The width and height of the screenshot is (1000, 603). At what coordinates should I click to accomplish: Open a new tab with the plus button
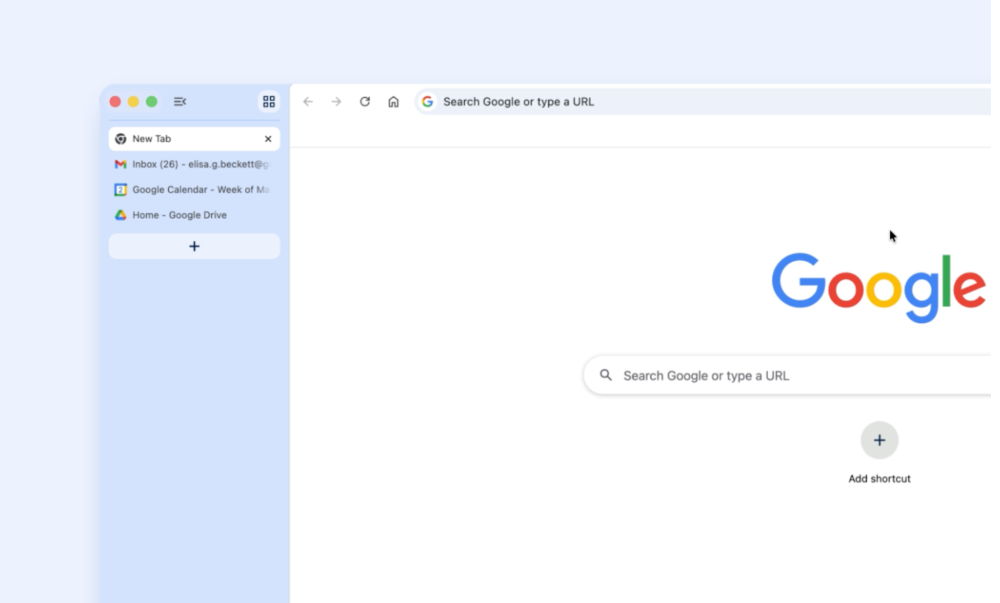pyautogui.click(x=193, y=245)
